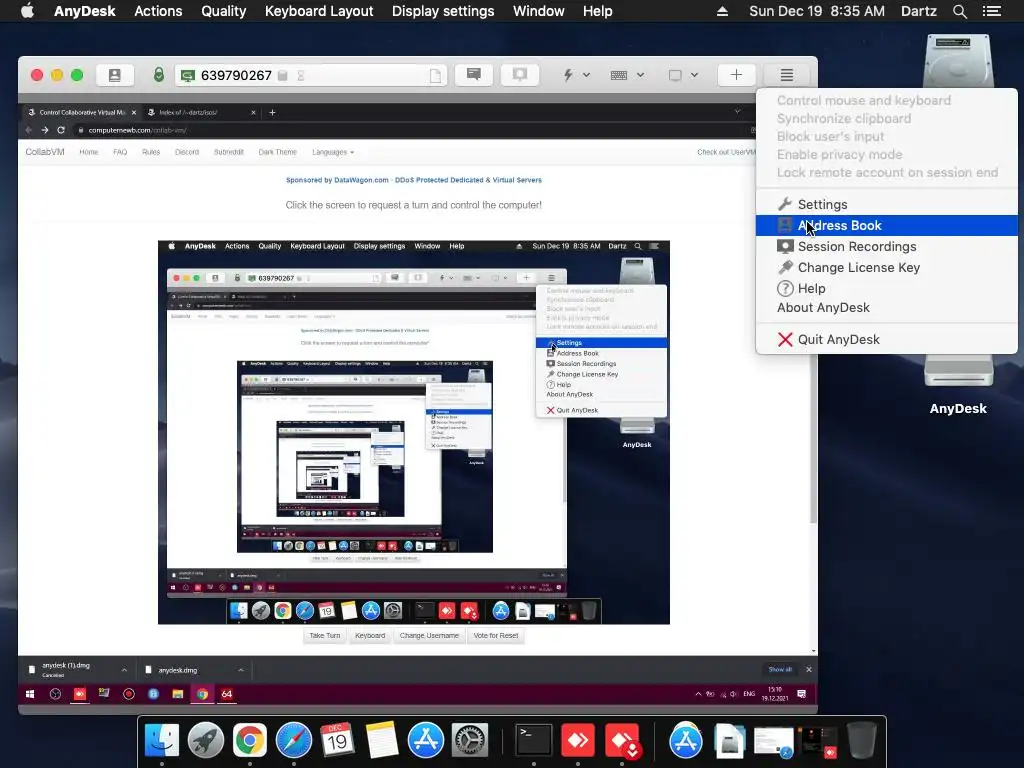1024x768 pixels.
Task: Open the Subreddit nav link
Action: click(x=229, y=152)
